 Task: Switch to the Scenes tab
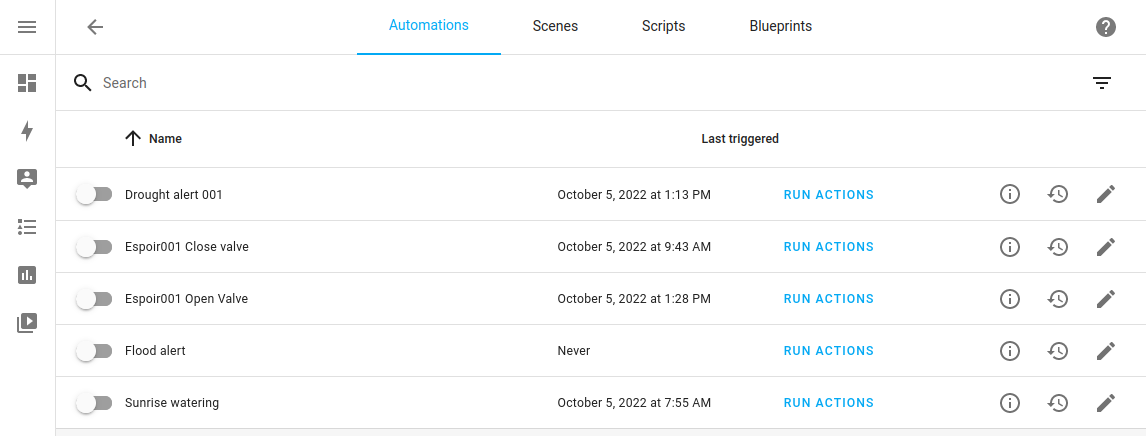[x=555, y=27]
